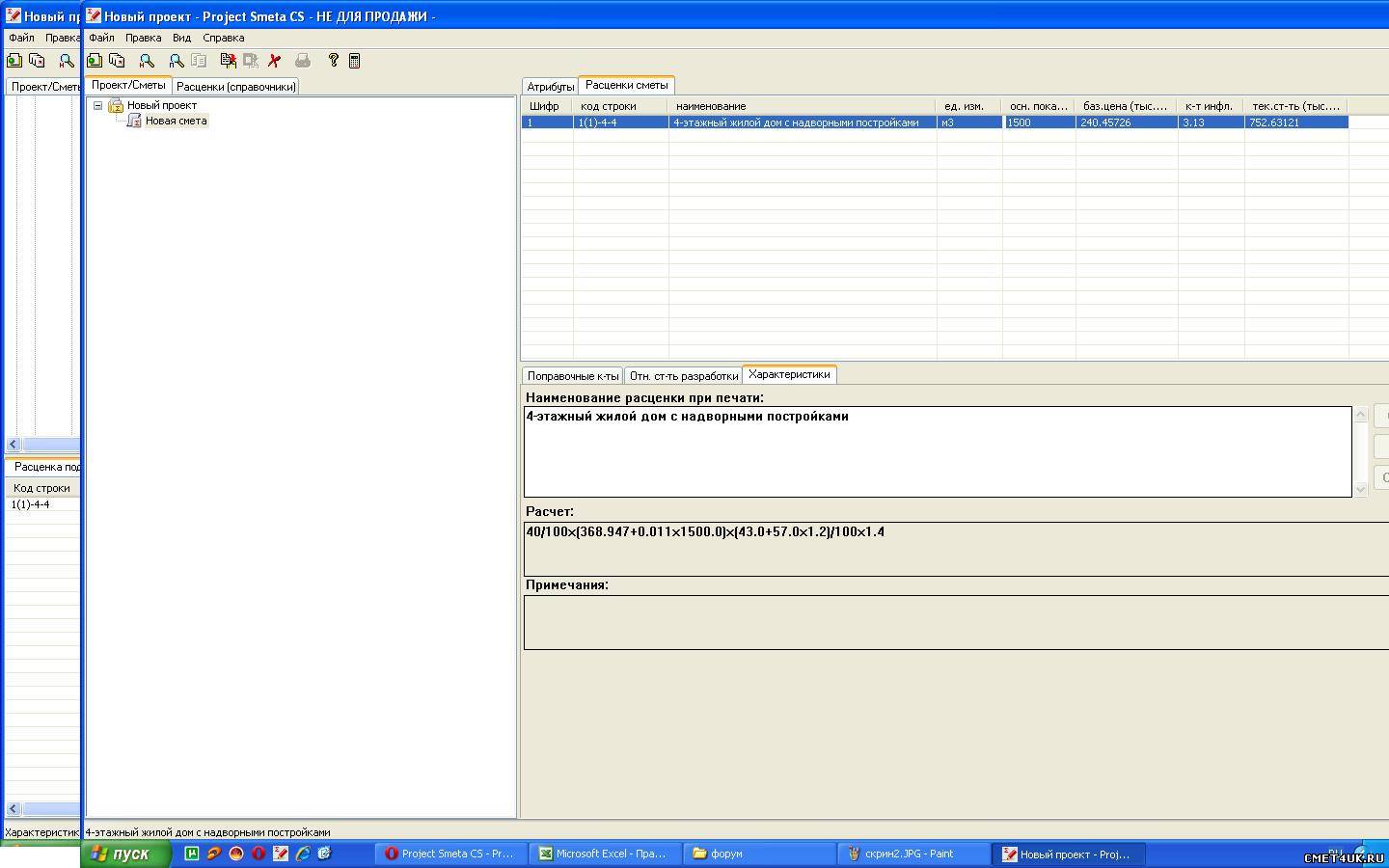Click the magnifier search icon in the background window

click(67, 61)
